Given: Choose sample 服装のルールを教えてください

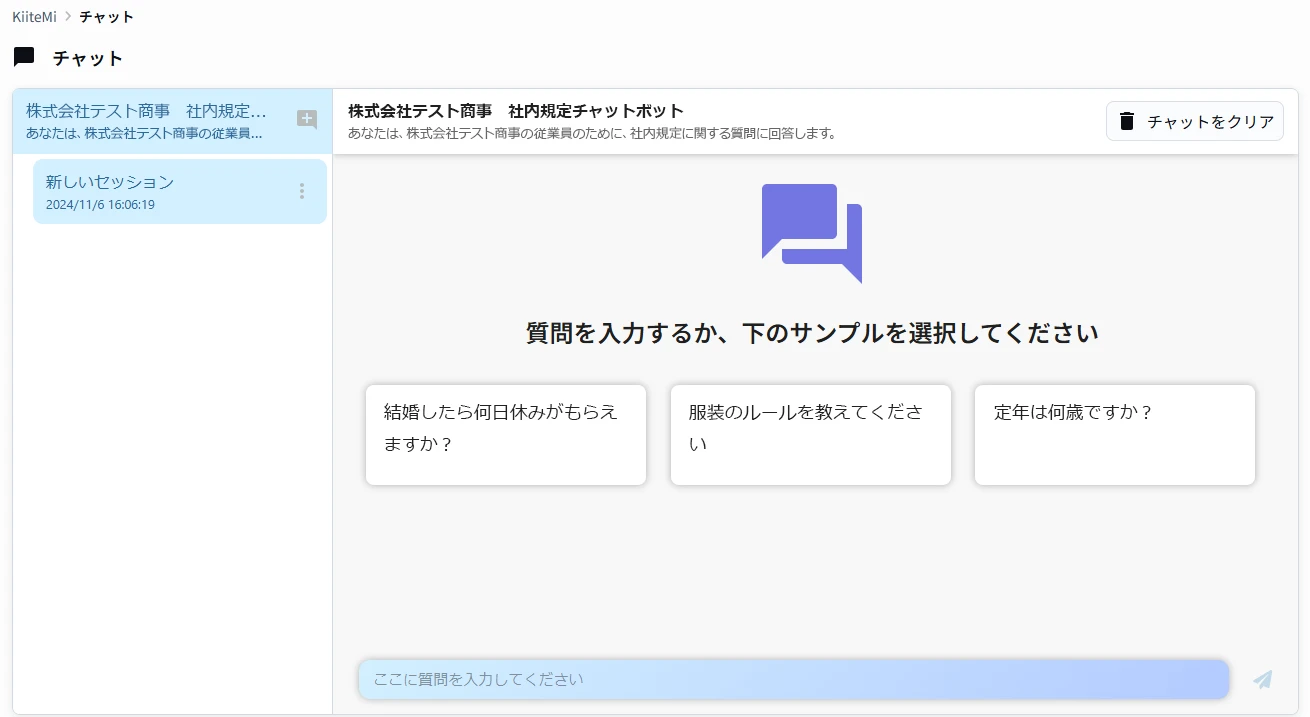Looking at the screenshot, I should tap(811, 435).
